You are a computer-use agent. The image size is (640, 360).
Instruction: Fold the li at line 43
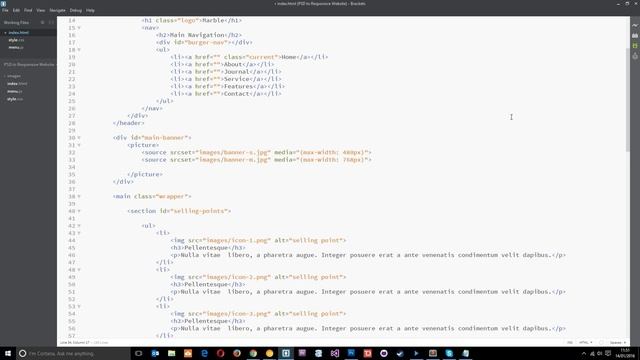tap(79, 233)
